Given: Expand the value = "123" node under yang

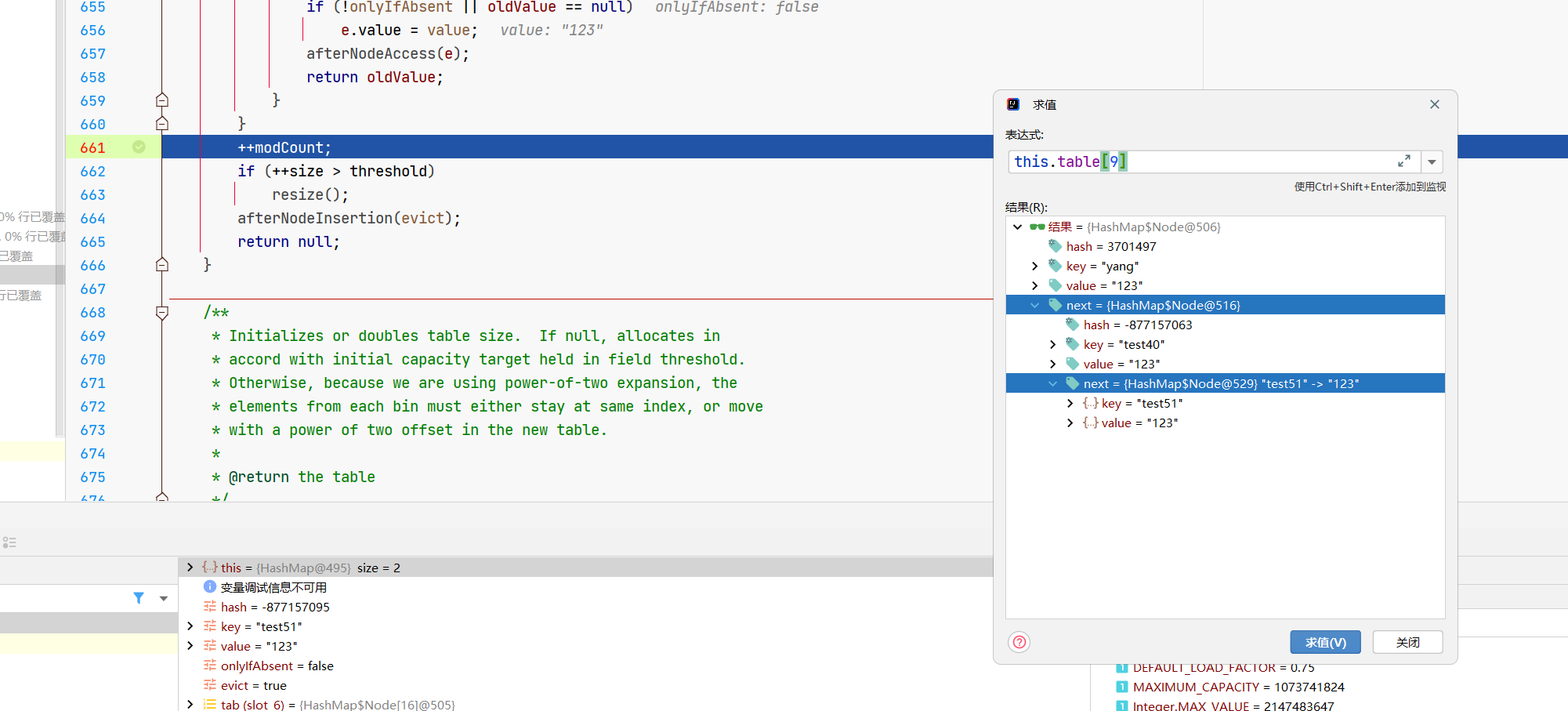Looking at the screenshot, I should coord(1035,286).
